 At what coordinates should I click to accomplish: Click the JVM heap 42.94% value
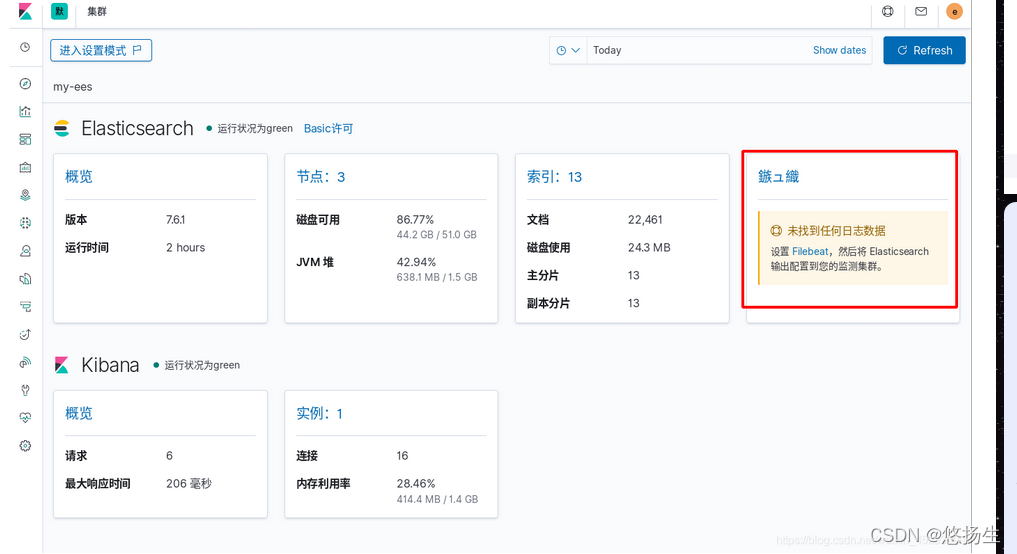click(416, 262)
